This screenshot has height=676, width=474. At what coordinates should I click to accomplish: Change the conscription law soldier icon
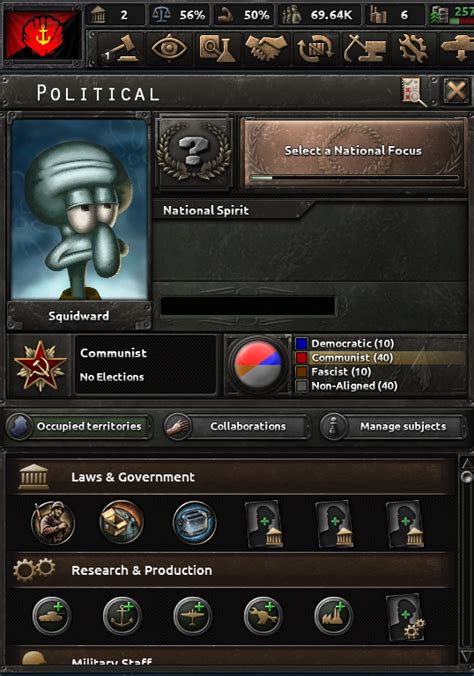(53, 523)
